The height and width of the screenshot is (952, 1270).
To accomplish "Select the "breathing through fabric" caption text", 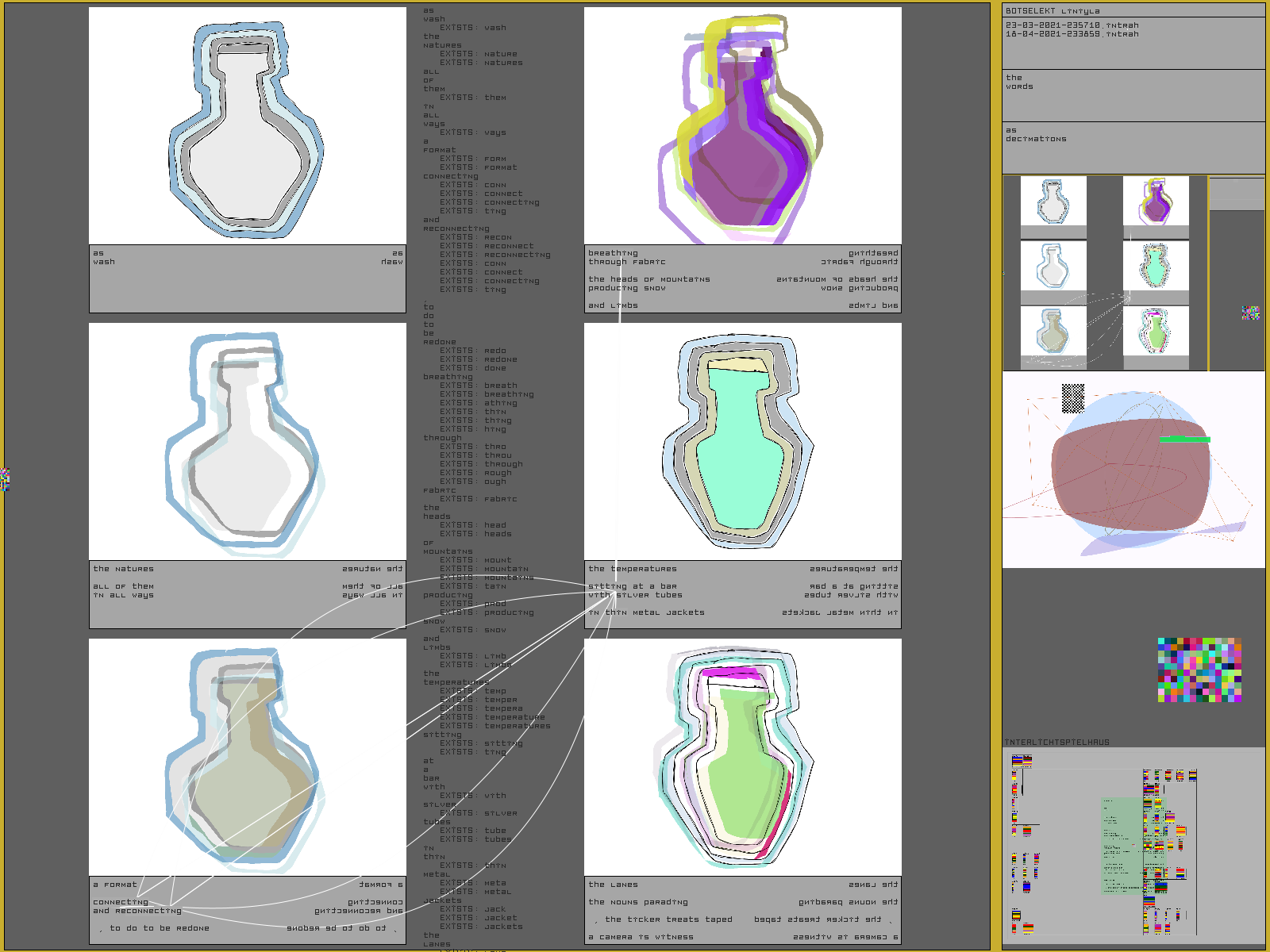I will [x=627, y=258].
